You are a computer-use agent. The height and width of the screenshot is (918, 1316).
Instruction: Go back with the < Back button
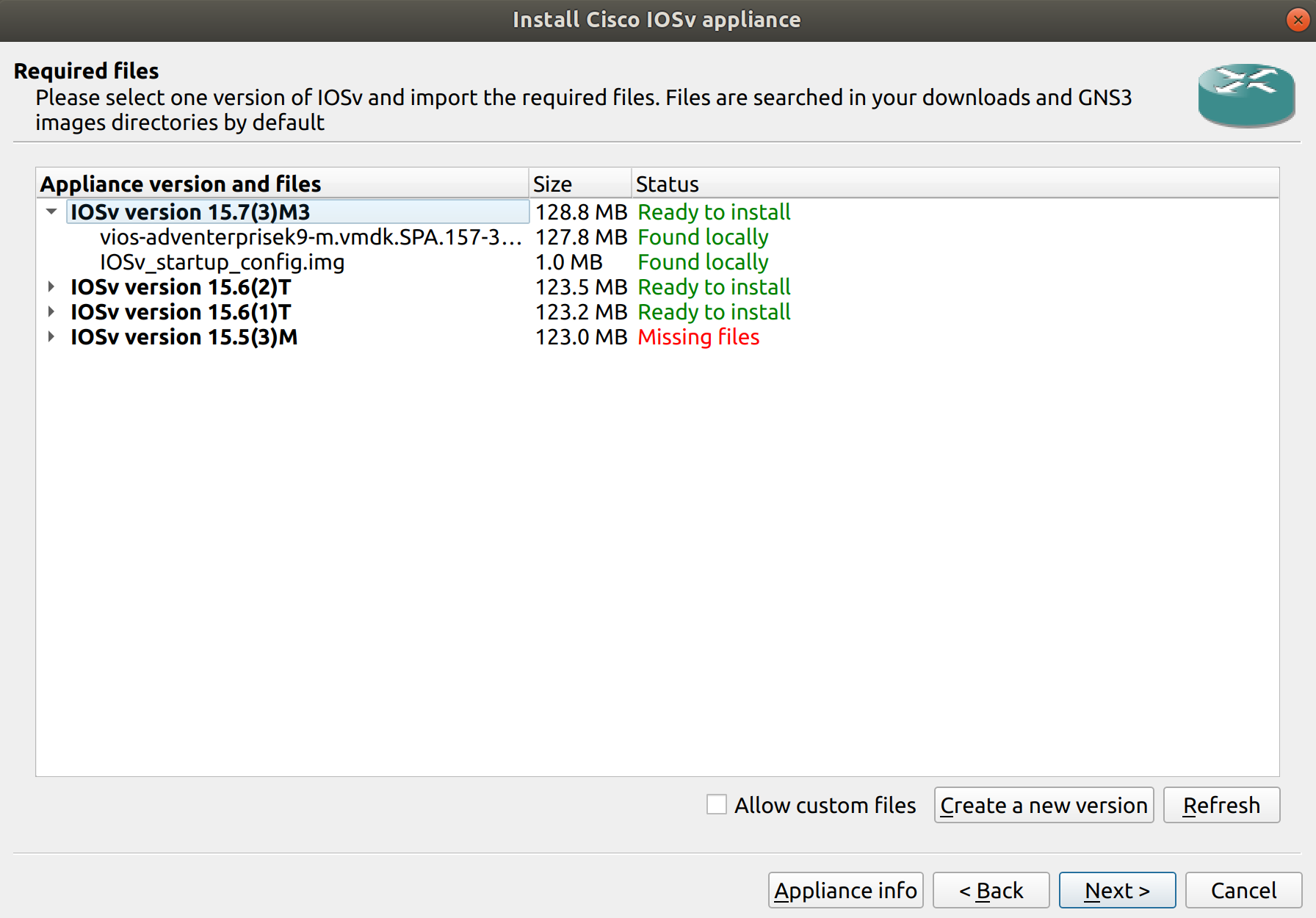[x=991, y=890]
